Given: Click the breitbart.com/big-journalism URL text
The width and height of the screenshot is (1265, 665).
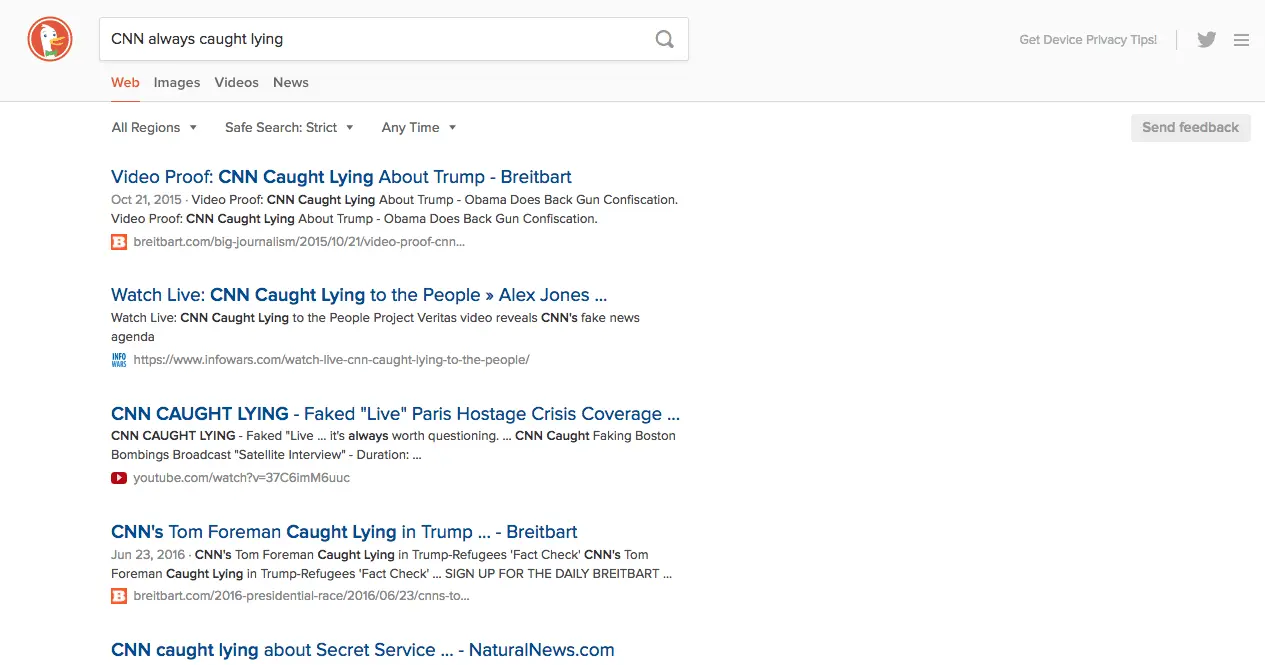Looking at the screenshot, I should coord(299,241).
